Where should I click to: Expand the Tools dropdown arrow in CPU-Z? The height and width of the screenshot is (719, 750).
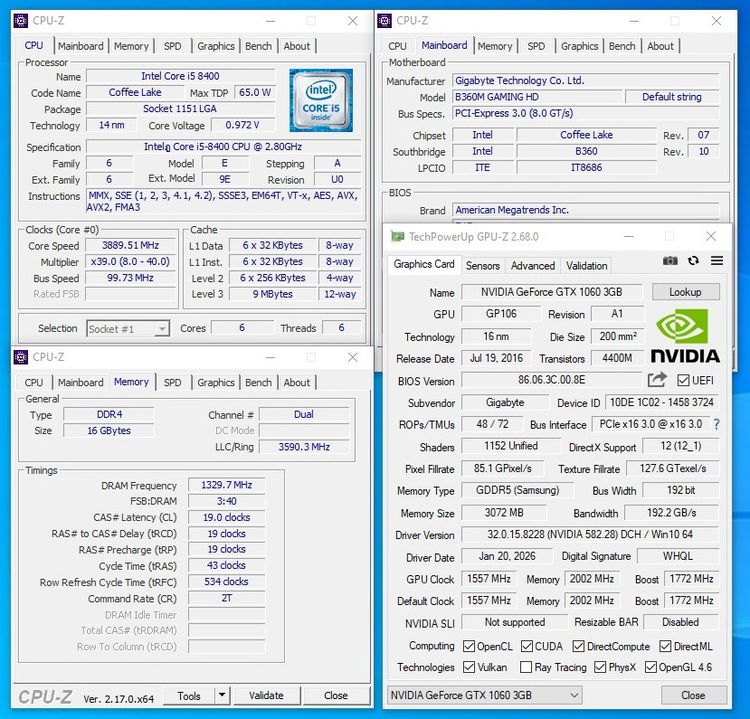[221, 696]
